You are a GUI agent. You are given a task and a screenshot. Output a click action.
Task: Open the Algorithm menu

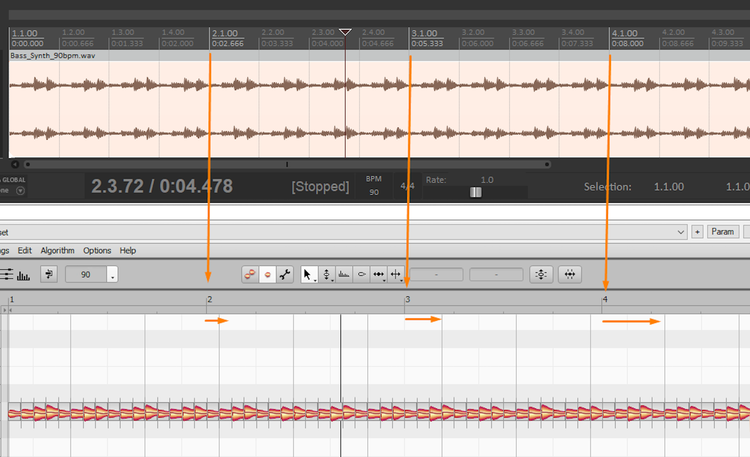pyautogui.click(x=57, y=251)
